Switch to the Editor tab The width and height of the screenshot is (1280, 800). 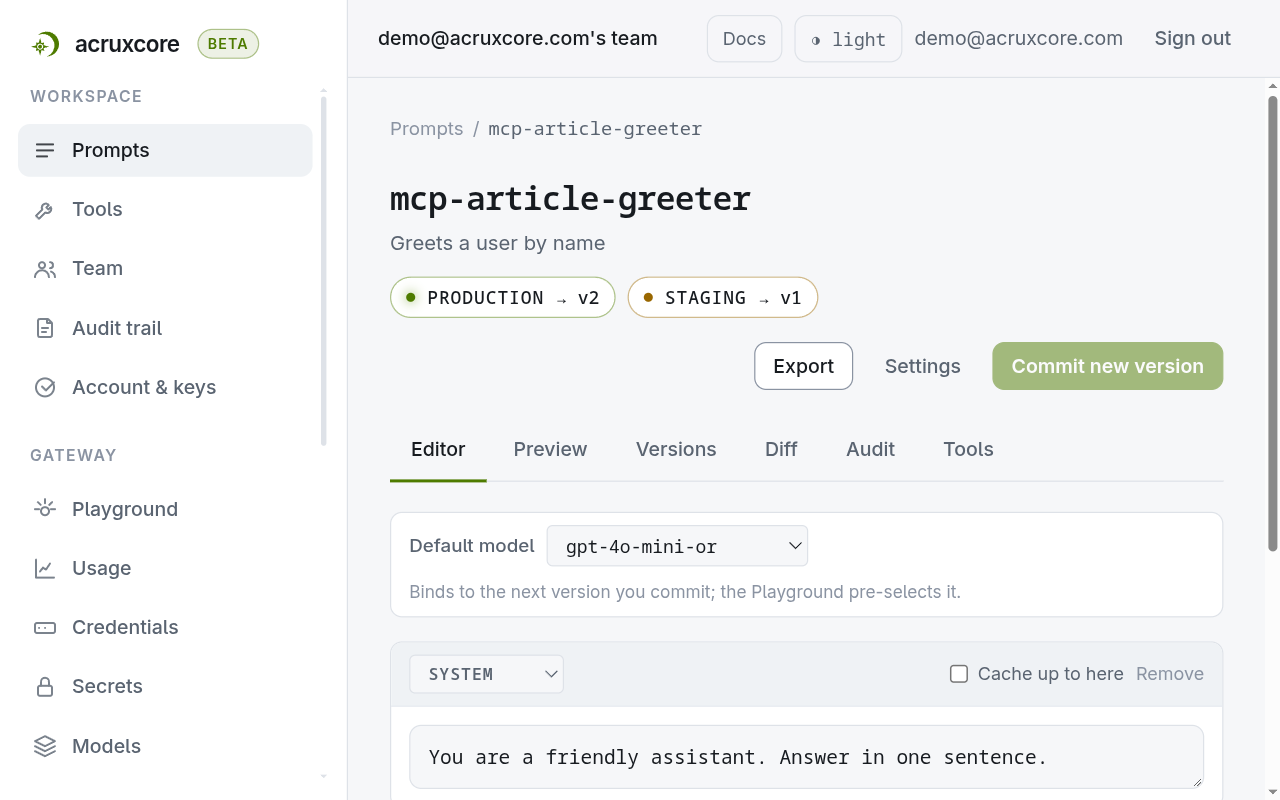tap(438, 449)
